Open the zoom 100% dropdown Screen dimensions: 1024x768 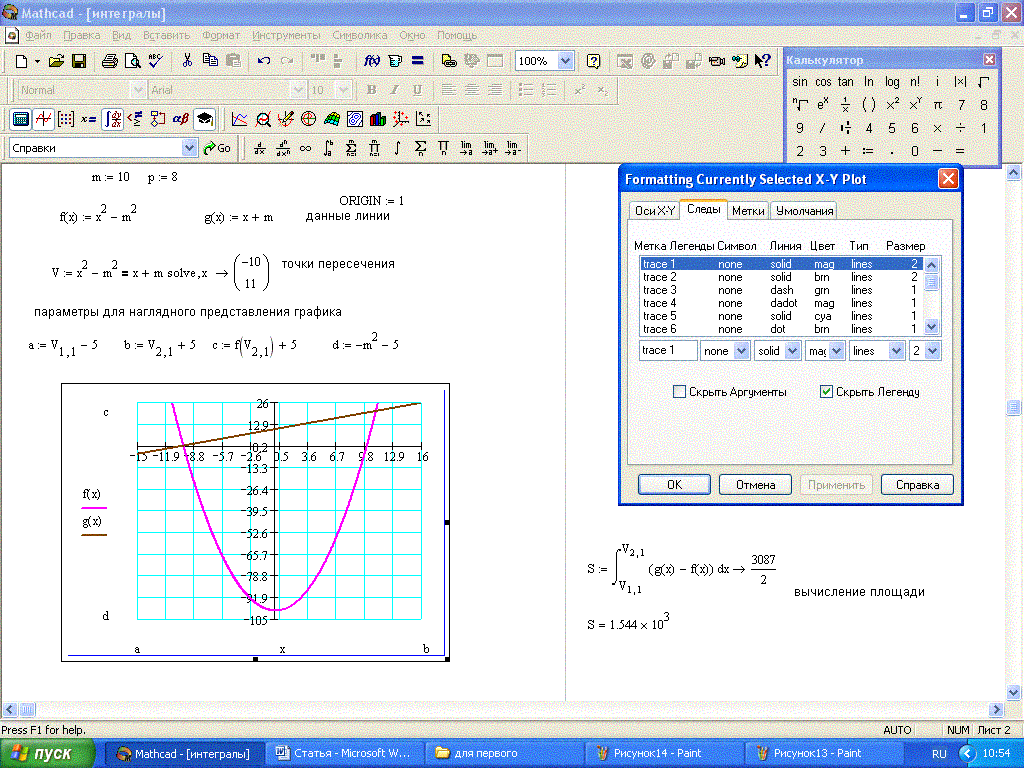pos(565,61)
